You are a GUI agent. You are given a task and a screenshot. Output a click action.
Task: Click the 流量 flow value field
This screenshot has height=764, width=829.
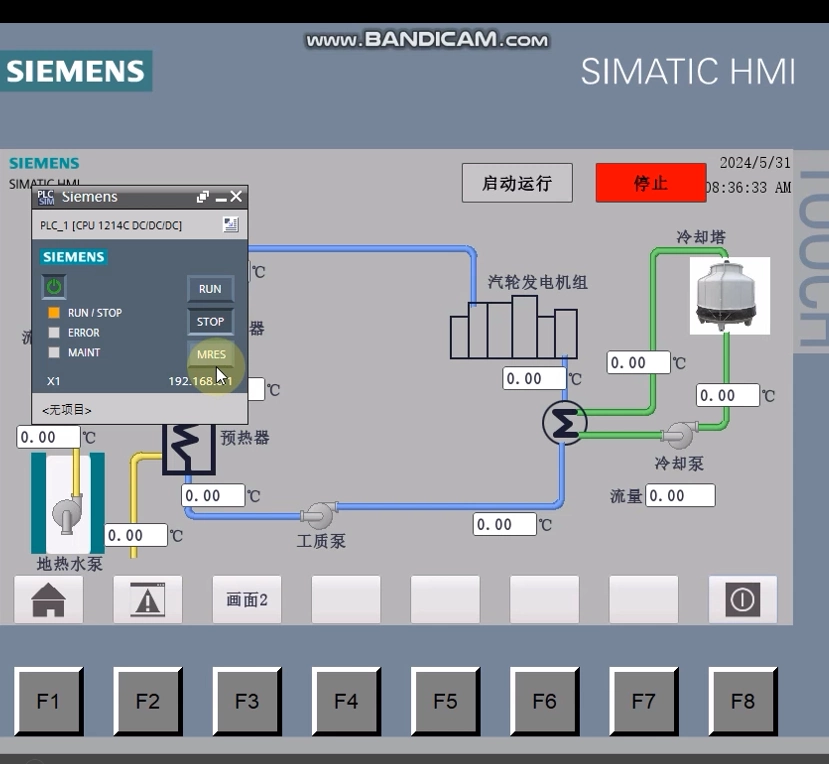[680, 496]
